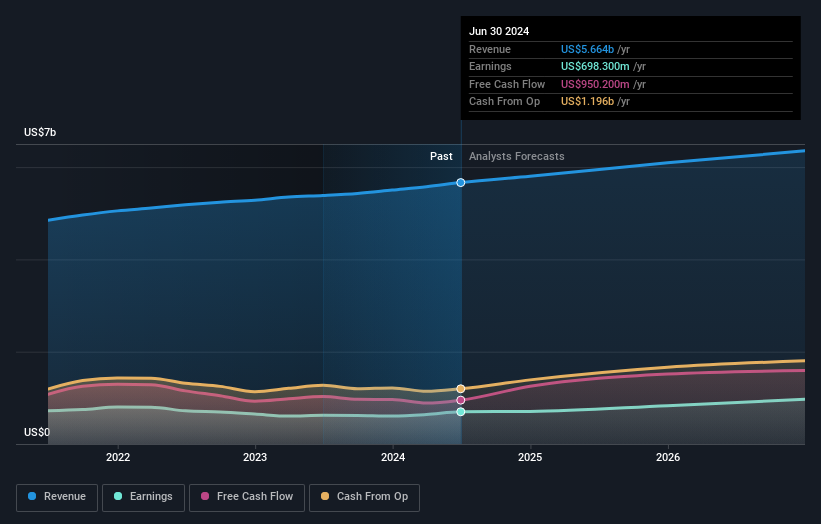Image resolution: width=821 pixels, height=524 pixels.
Task: Click the Free Cash Flow label in tooltip
Action: point(507,84)
